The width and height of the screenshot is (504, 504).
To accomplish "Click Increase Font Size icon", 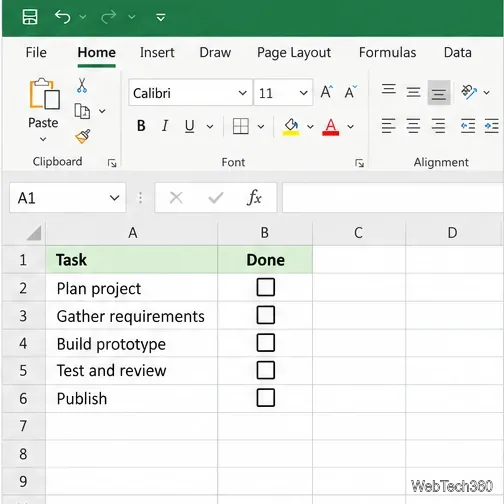I will (x=327, y=92).
